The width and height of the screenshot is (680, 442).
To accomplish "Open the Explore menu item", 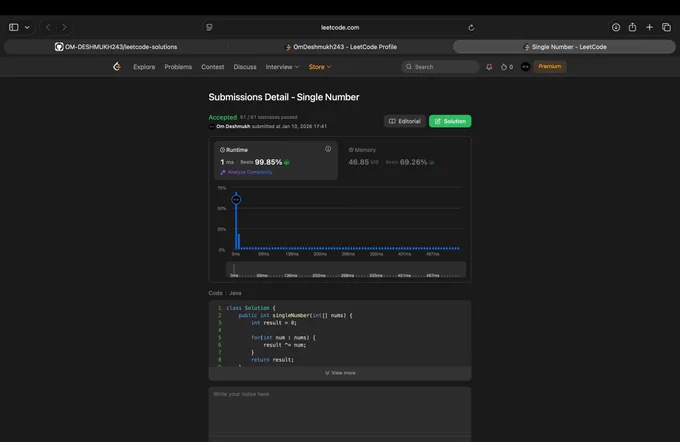I will (144, 67).
